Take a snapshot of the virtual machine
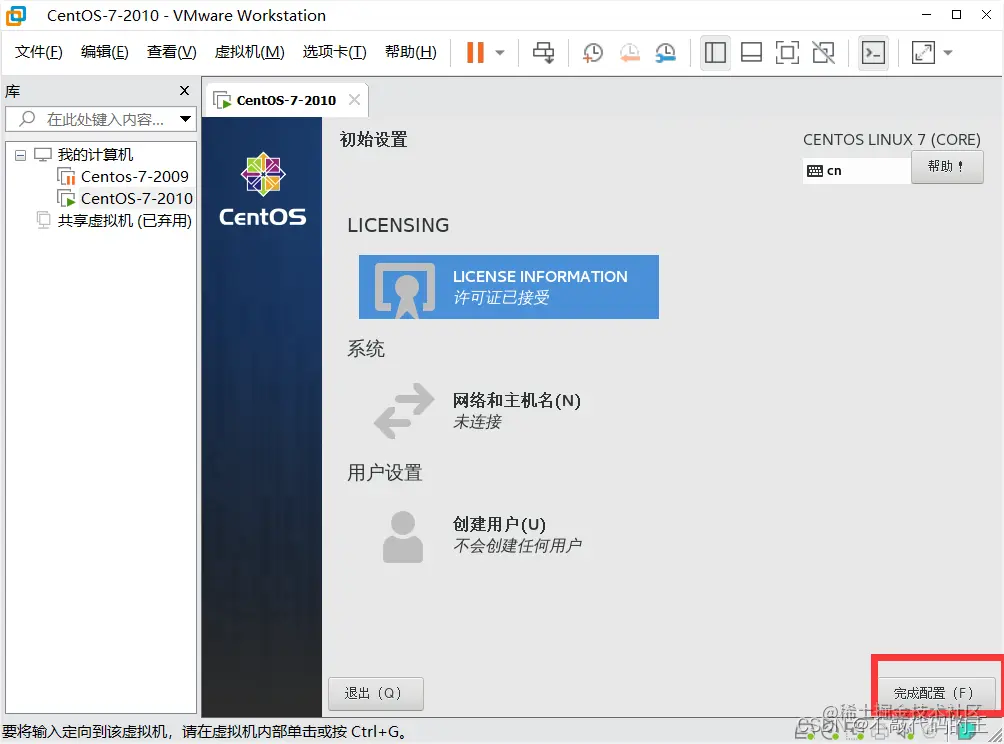The height and width of the screenshot is (744, 1004). tap(593, 53)
